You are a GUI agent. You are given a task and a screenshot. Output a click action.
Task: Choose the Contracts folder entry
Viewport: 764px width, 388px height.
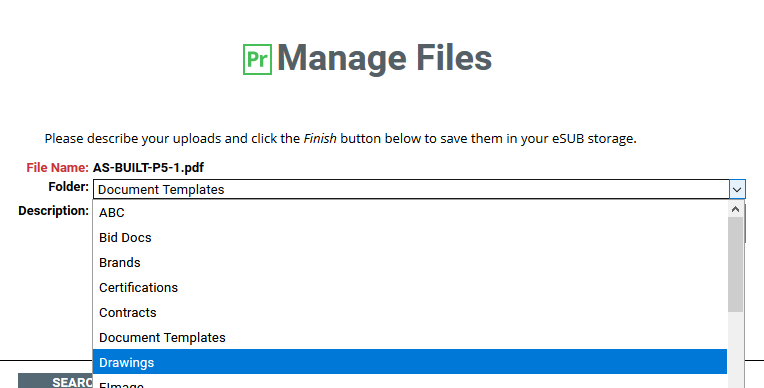(410, 312)
